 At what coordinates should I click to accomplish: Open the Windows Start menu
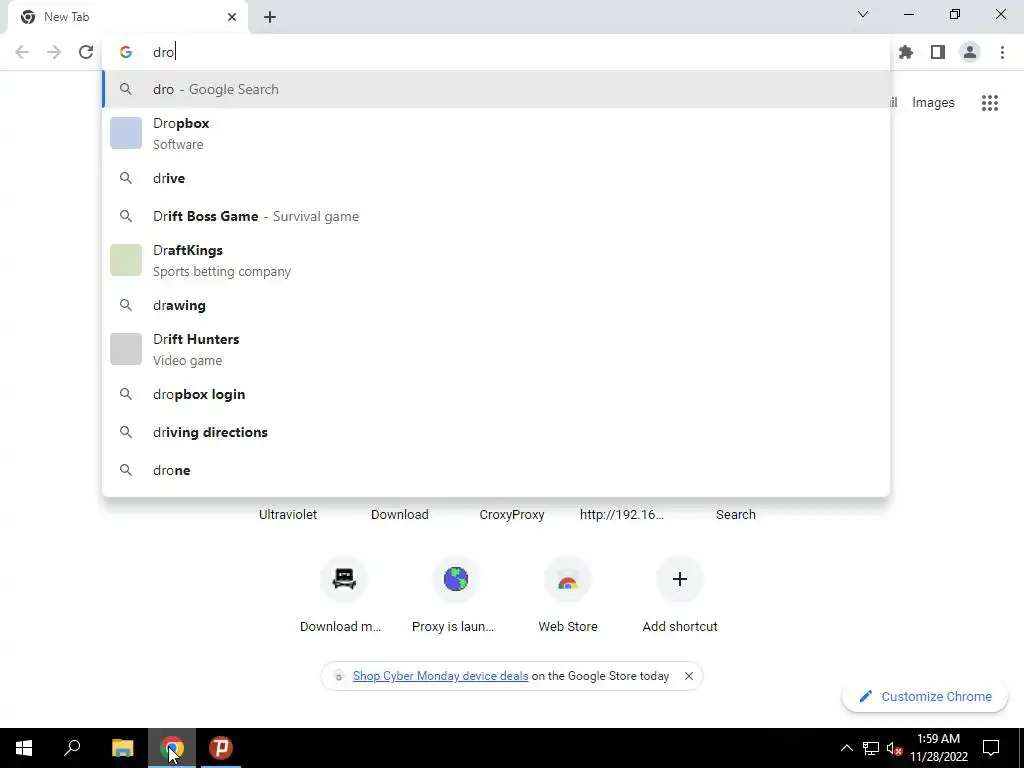coord(24,748)
